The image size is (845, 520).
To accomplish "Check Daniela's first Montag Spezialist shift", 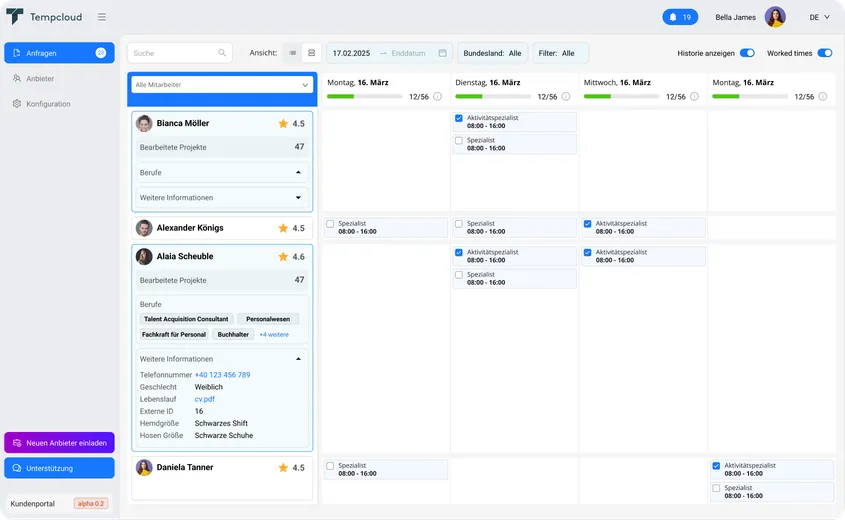I will (330, 466).
